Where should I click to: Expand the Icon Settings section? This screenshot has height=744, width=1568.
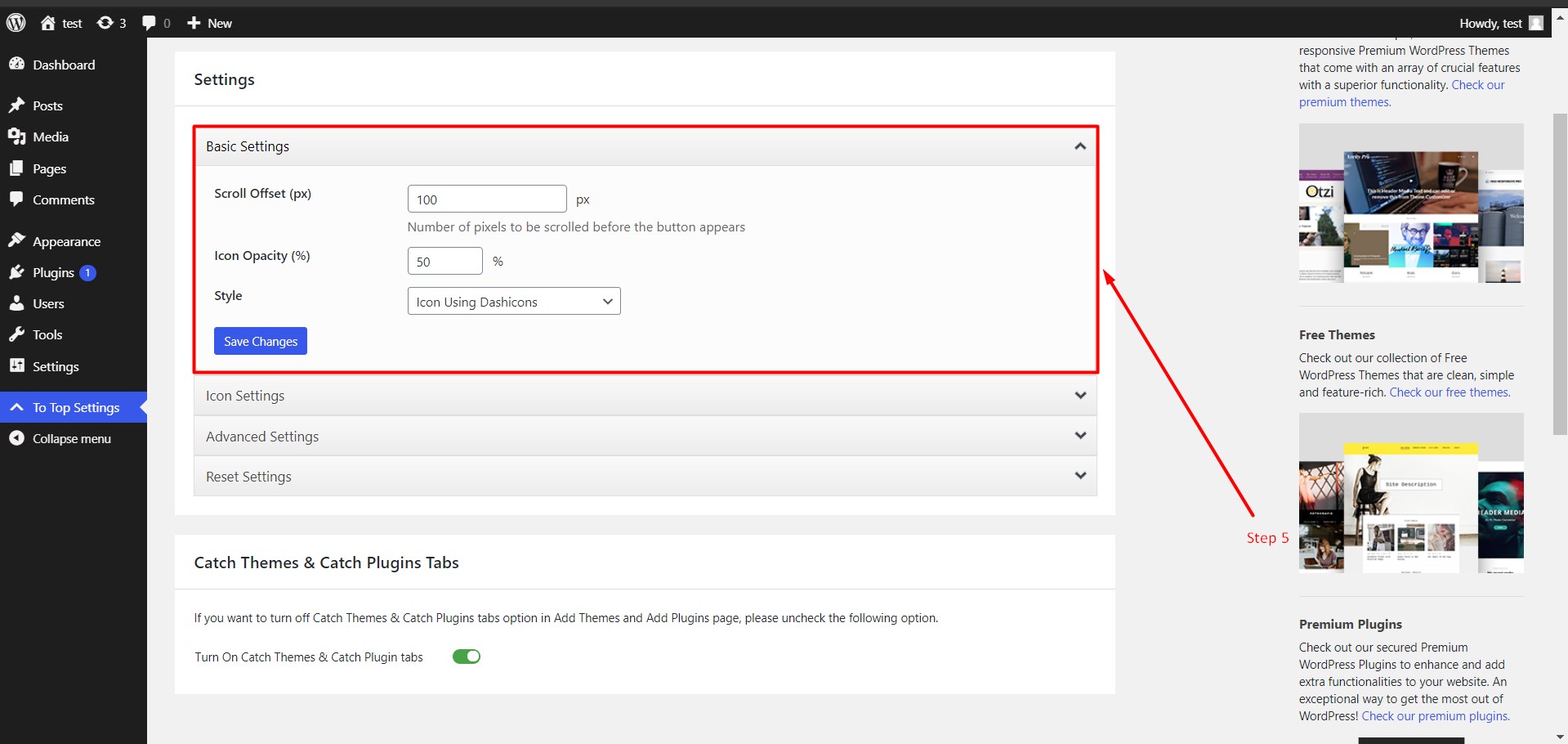click(646, 396)
